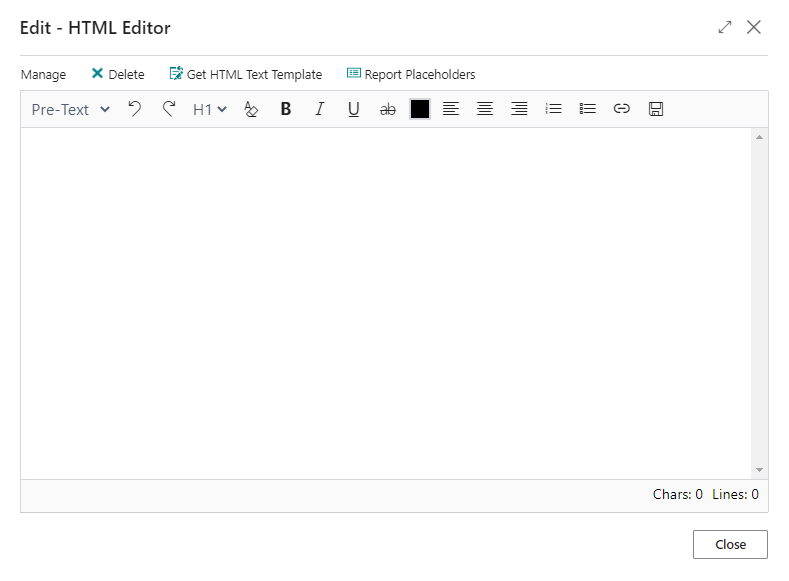Insert a numbered list
Screen dimensions: 789x581
coord(553,109)
